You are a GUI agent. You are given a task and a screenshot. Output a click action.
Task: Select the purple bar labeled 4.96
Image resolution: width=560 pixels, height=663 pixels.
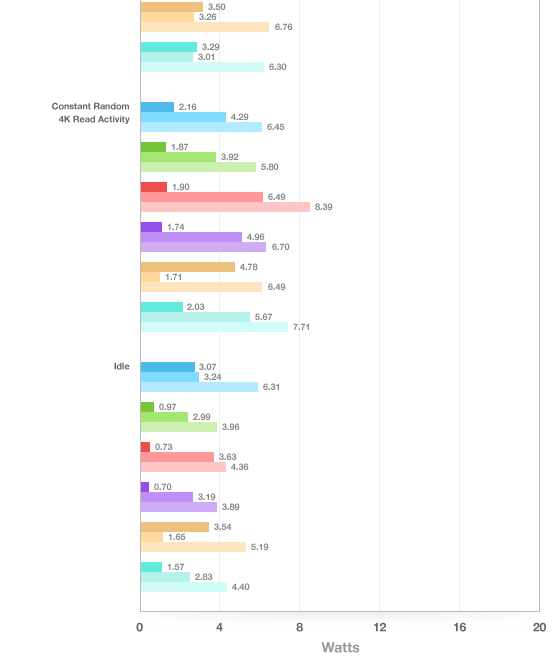(191, 237)
